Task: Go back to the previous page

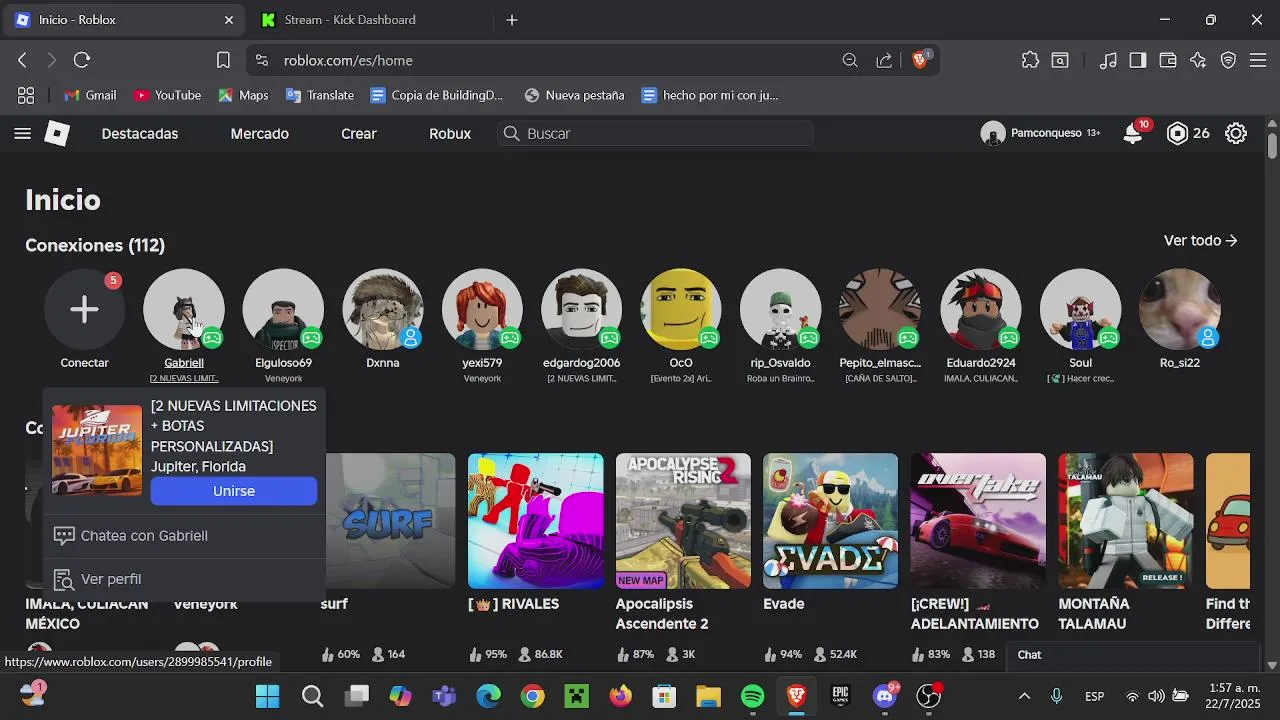Action: tap(22, 60)
